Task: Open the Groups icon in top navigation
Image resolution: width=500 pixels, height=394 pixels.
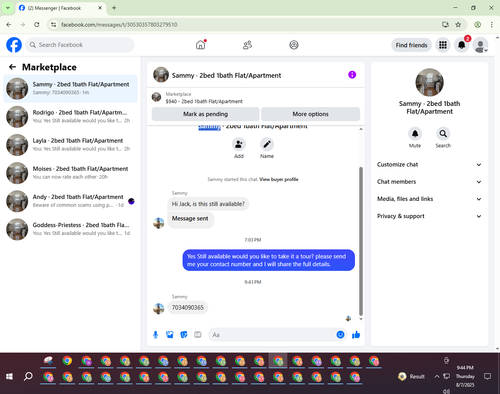Action: [x=294, y=45]
